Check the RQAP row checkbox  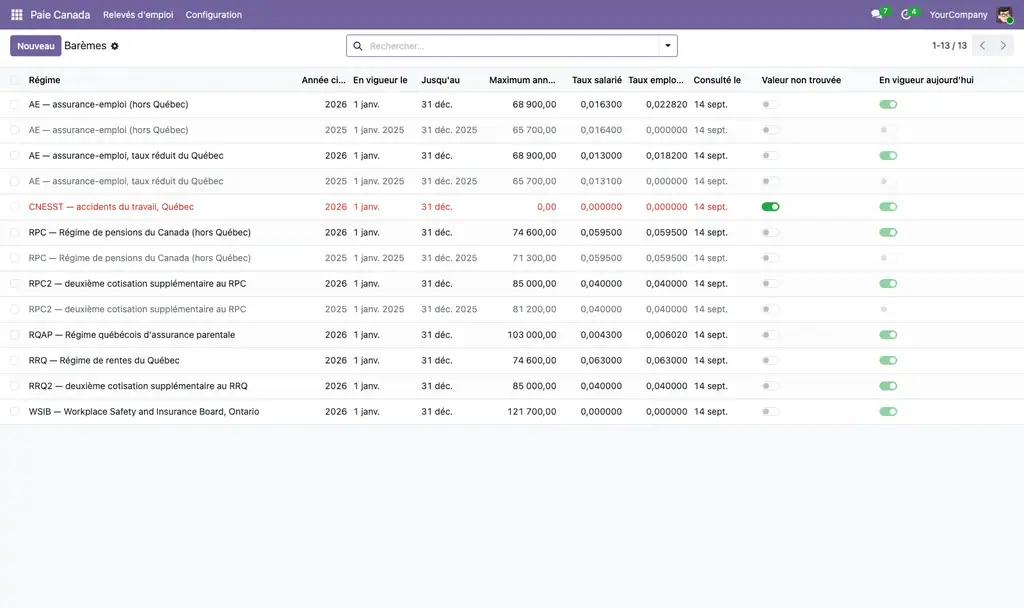point(14,335)
